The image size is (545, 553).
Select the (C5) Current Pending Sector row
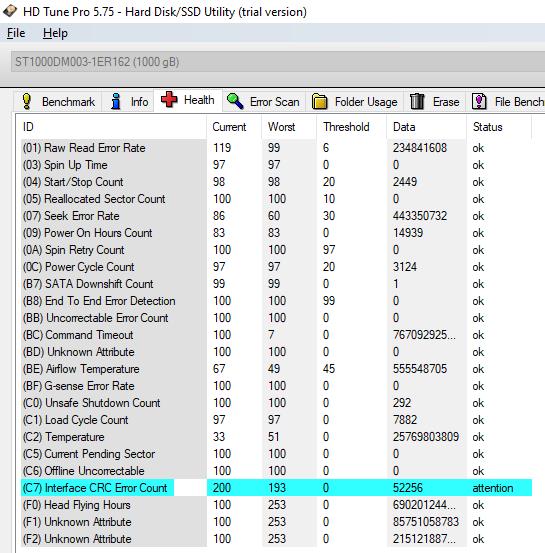tap(277, 454)
